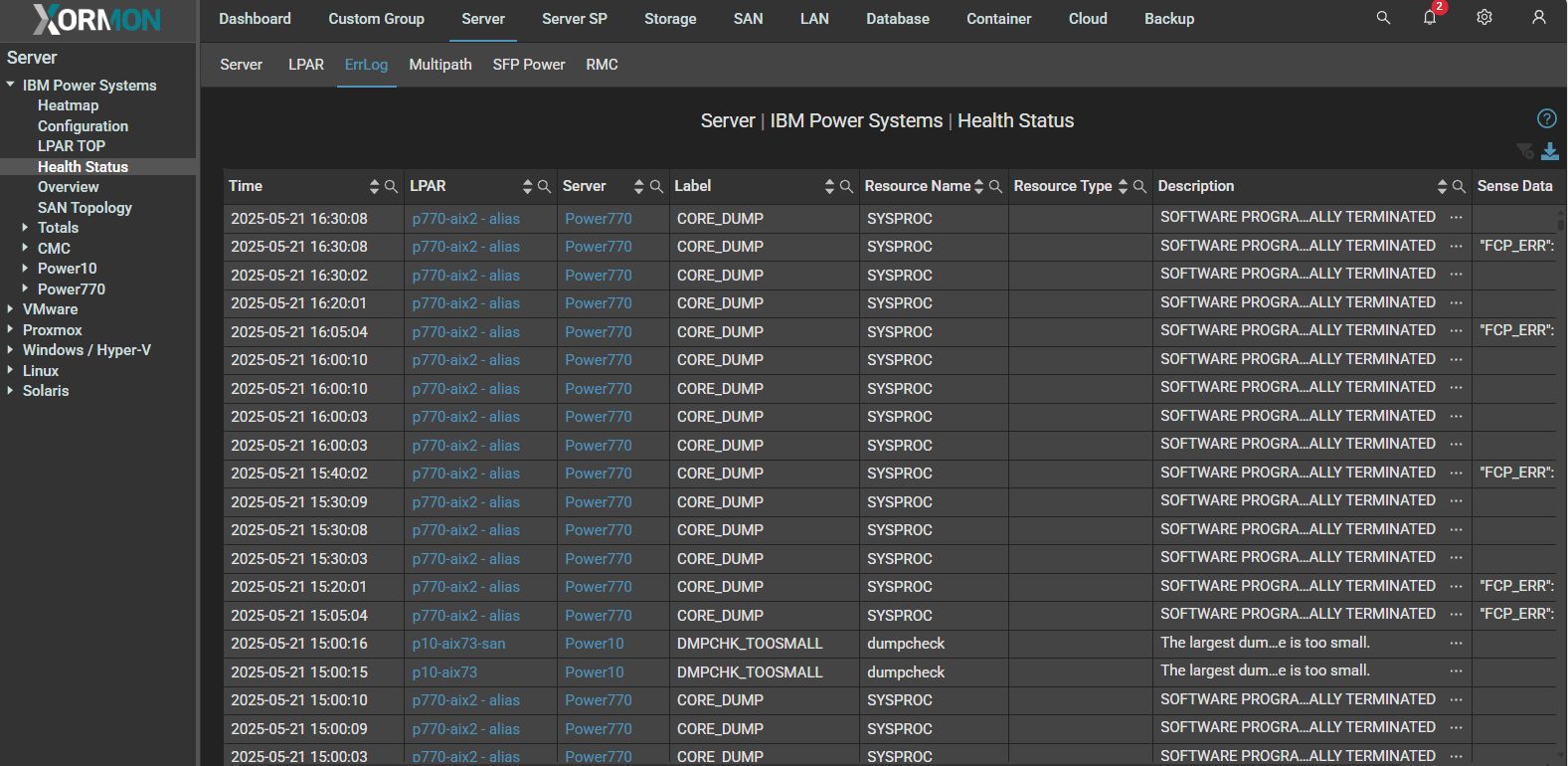This screenshot has width=1568, height=766.
Task: Open the Backup top menu
Action: coord(1169,19)
